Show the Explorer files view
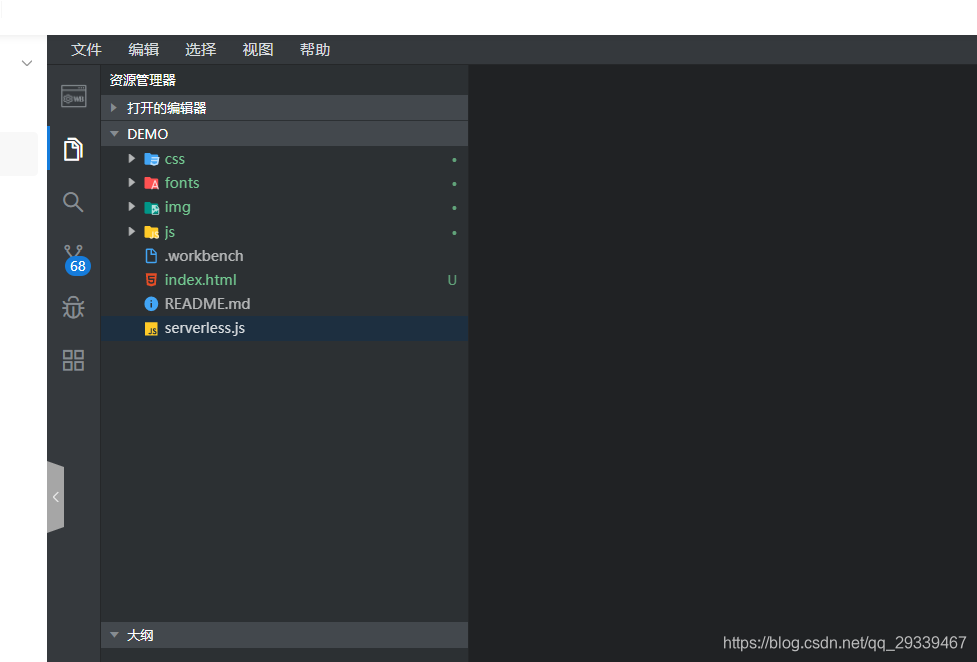Screen dimensions: 977x662 coord(74,150)
